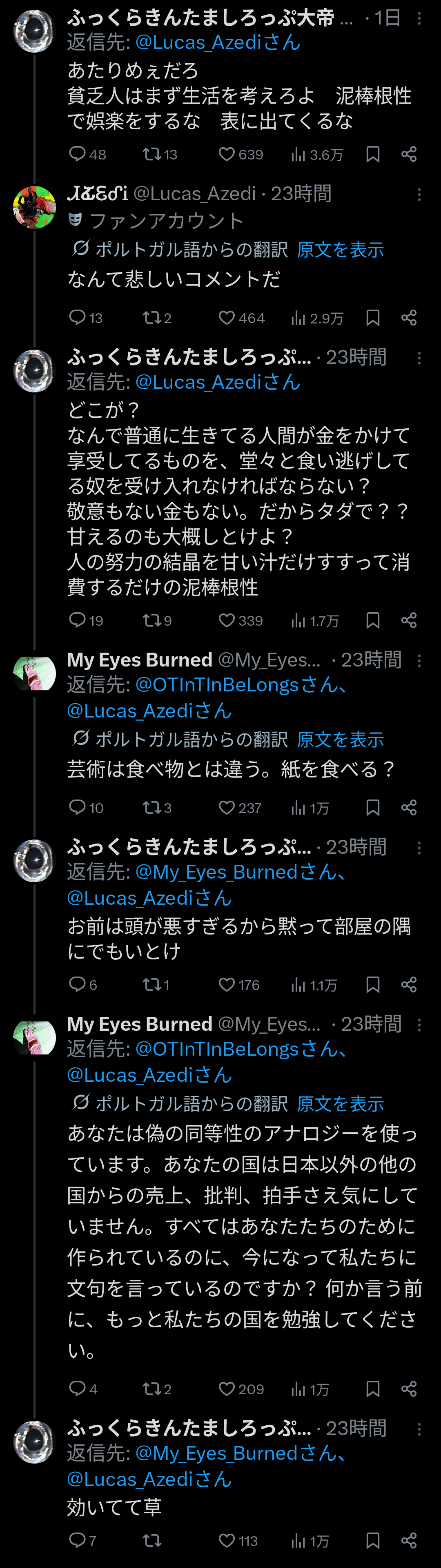
Task: Open My Eyes Burned profile avatar
Action: (x=35, y=673)
